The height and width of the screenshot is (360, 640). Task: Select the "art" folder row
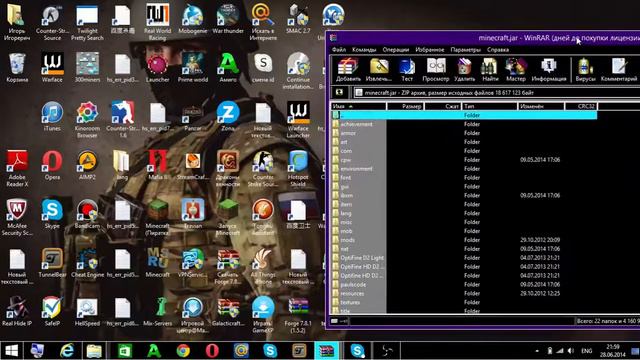tap(464, 142)
